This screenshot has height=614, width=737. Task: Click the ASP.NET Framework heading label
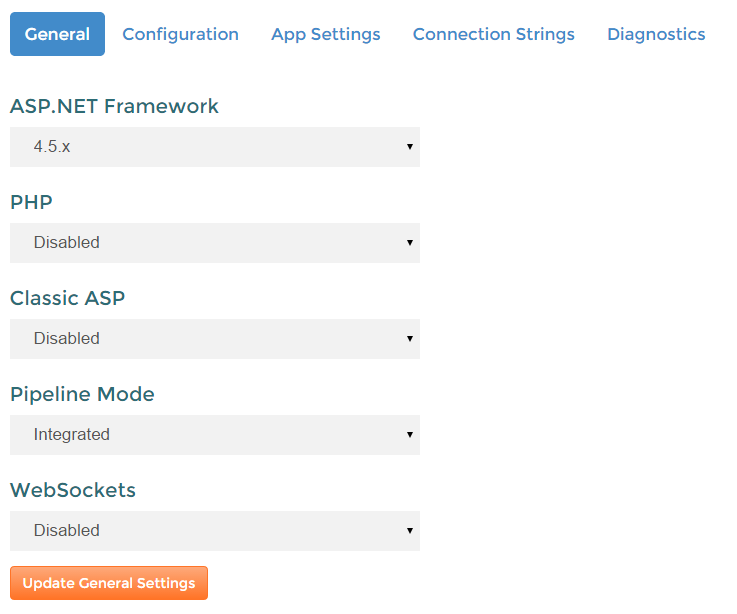point(114,106)
